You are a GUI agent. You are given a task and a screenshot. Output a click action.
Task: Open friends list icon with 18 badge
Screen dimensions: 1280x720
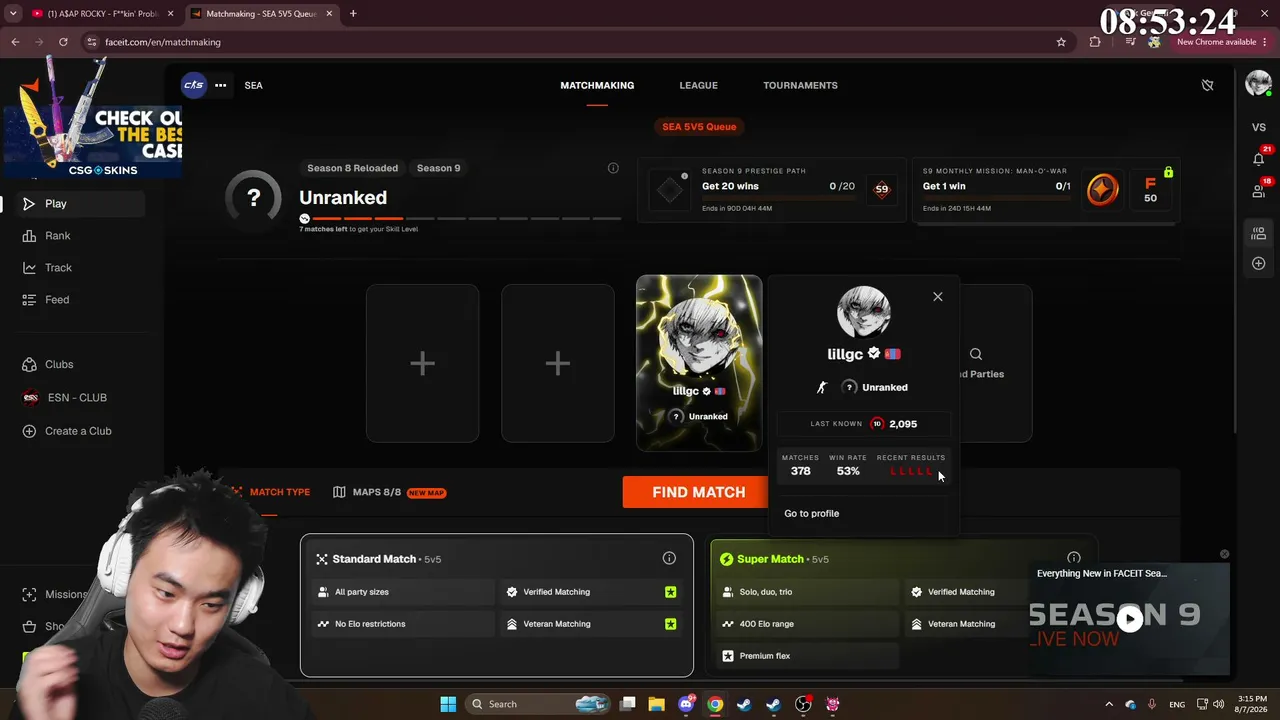(1259, 191)
